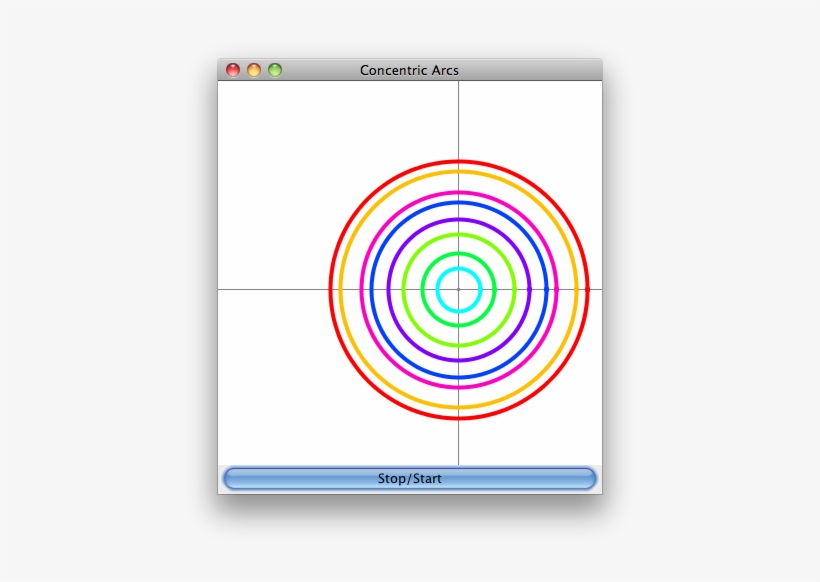The image size is (820, 582).
Task: Click the vertical axis line
Action: point(458,120)
